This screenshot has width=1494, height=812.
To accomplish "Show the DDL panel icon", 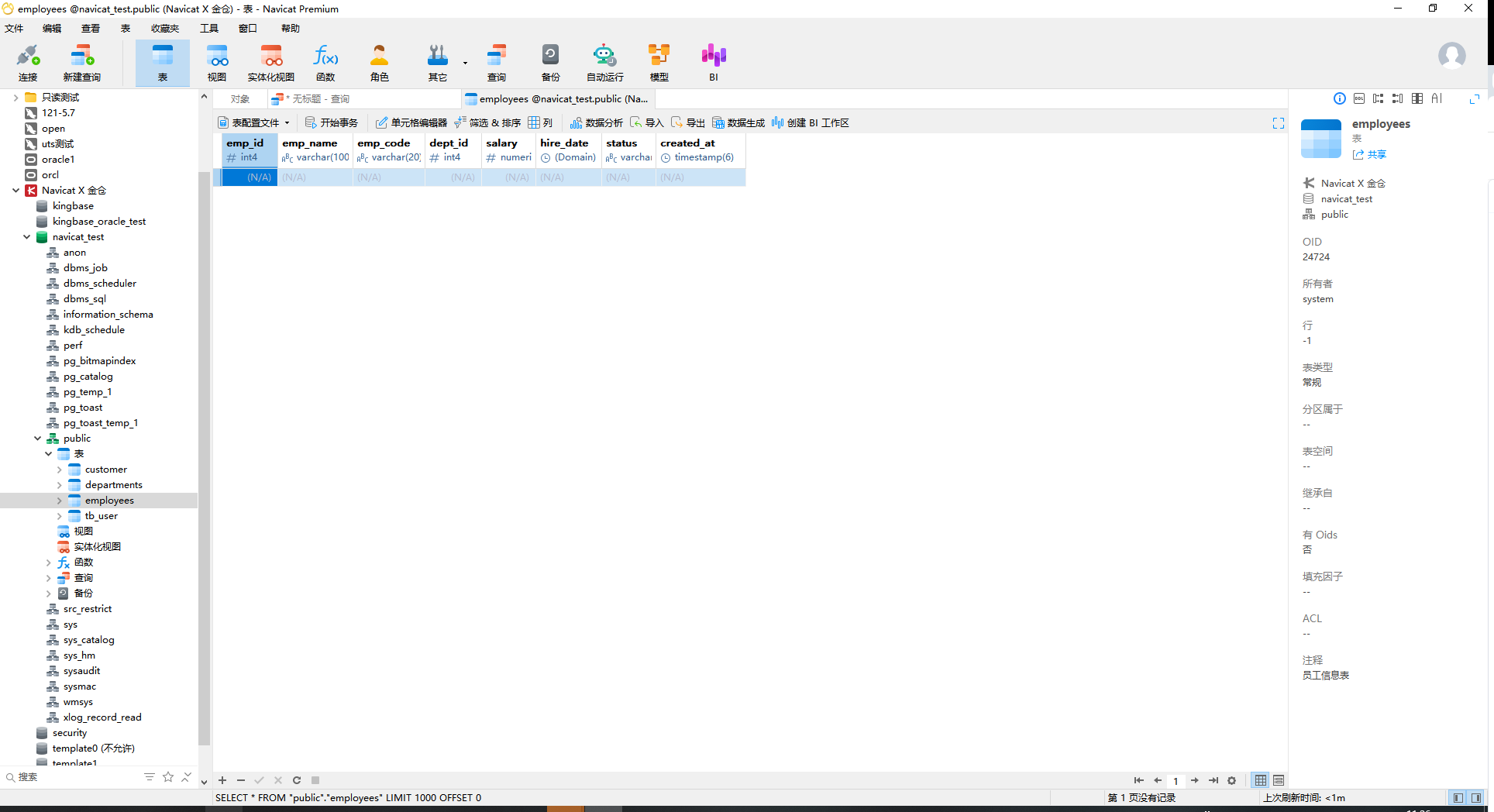I will click(1359, 98).
